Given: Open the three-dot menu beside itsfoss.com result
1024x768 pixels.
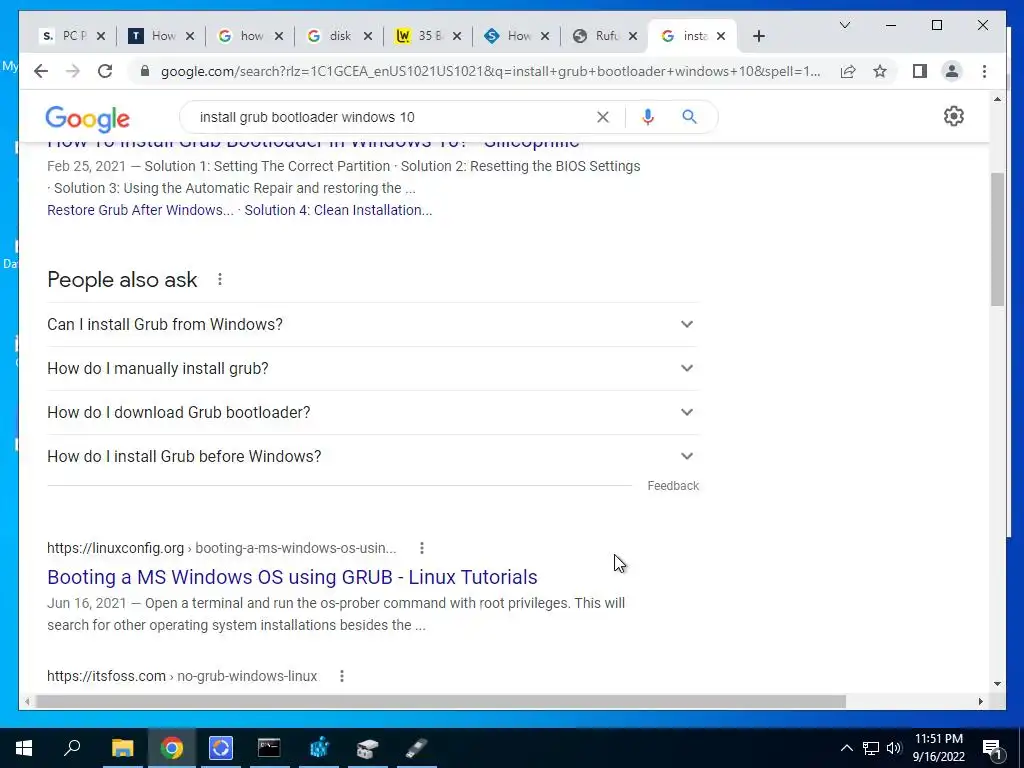Looking at the screenshot, I should (342, 676).
